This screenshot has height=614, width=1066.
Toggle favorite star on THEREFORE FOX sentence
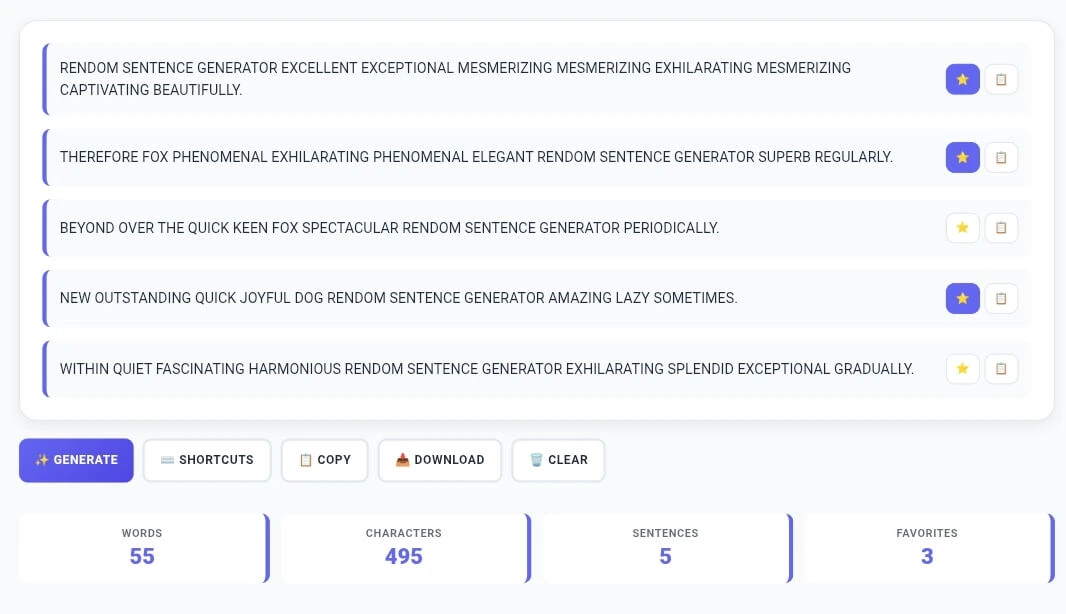click(x=962, y=157)
